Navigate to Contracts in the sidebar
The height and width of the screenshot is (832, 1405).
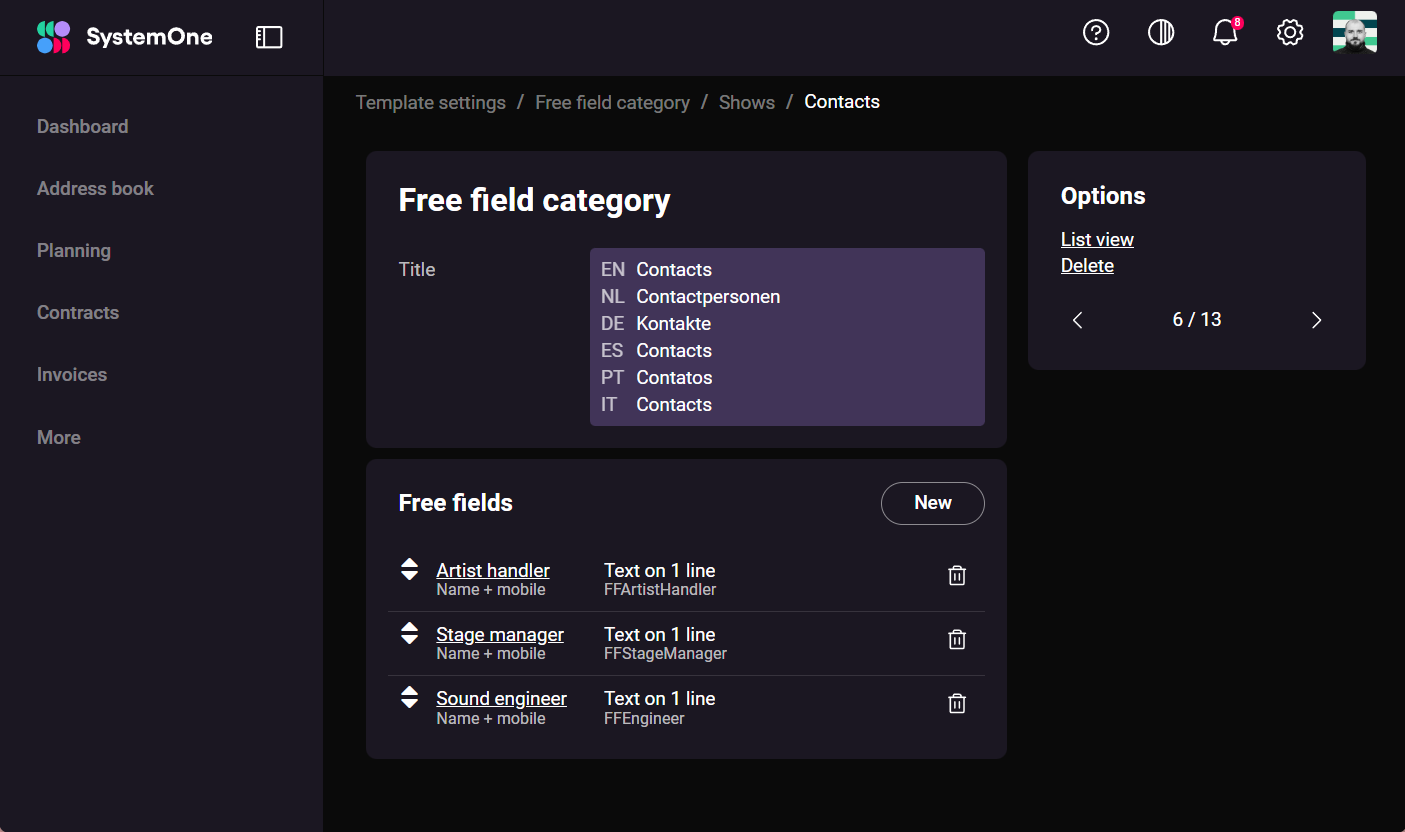tap(77, 312)
